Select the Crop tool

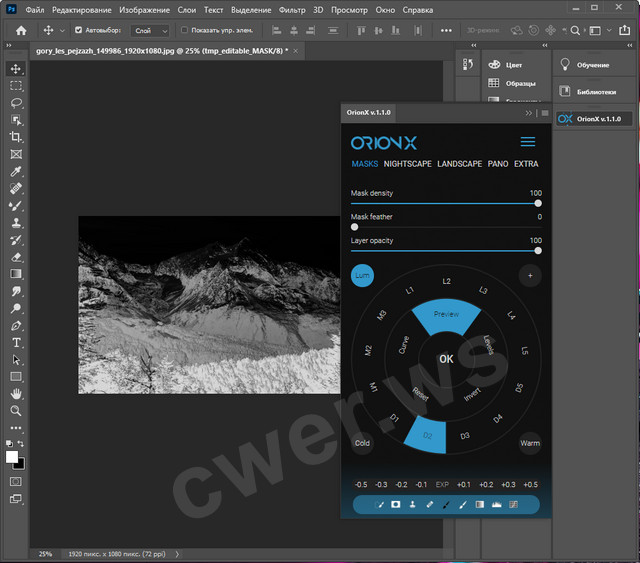(16, 137)
